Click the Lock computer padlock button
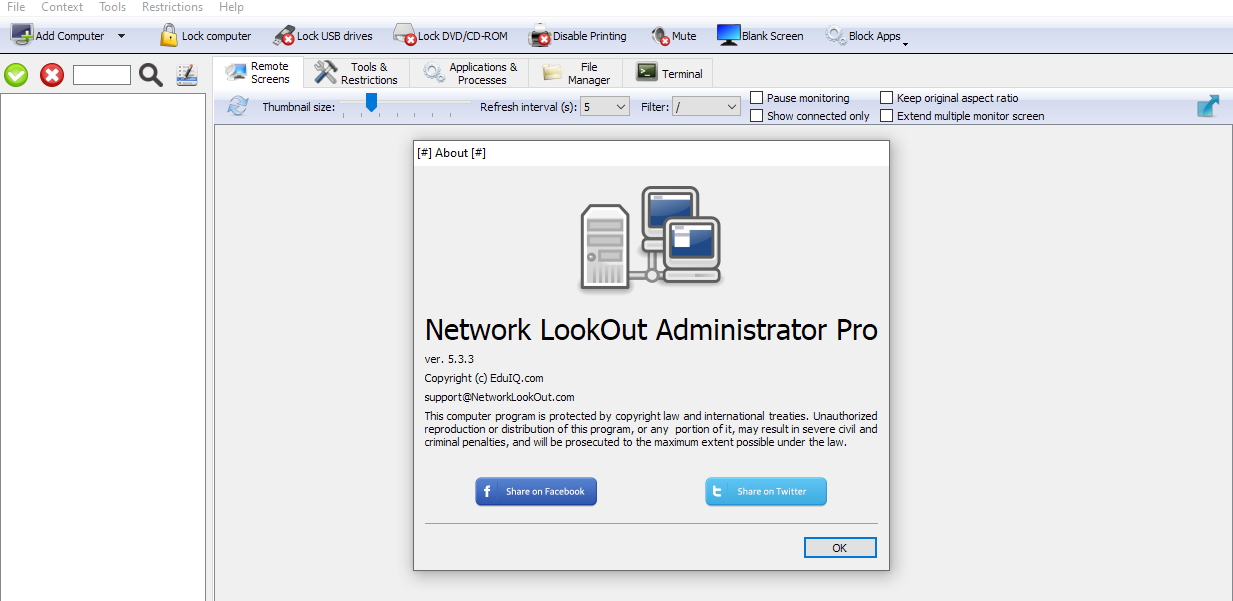The height and width of the screenshot is (601, 1233). pyautogui.click(x=205, y=36)
